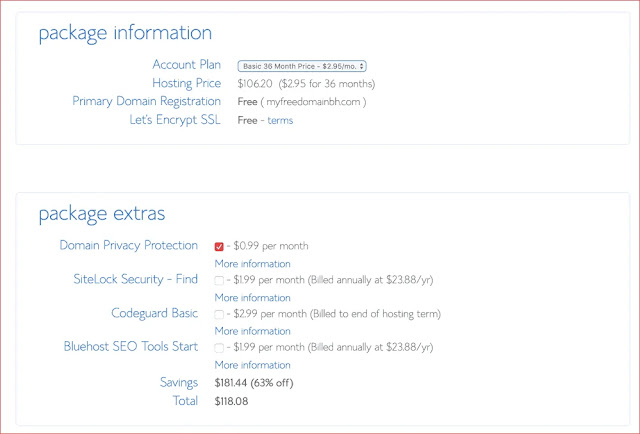Click the Hosting Price amount $106.20
Screen dimensions: 640x434
point(255,84)
